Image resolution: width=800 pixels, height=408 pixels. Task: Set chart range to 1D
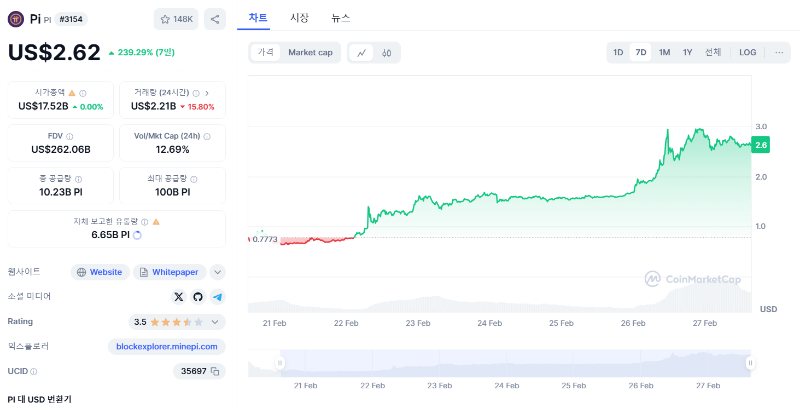[618, 53]
